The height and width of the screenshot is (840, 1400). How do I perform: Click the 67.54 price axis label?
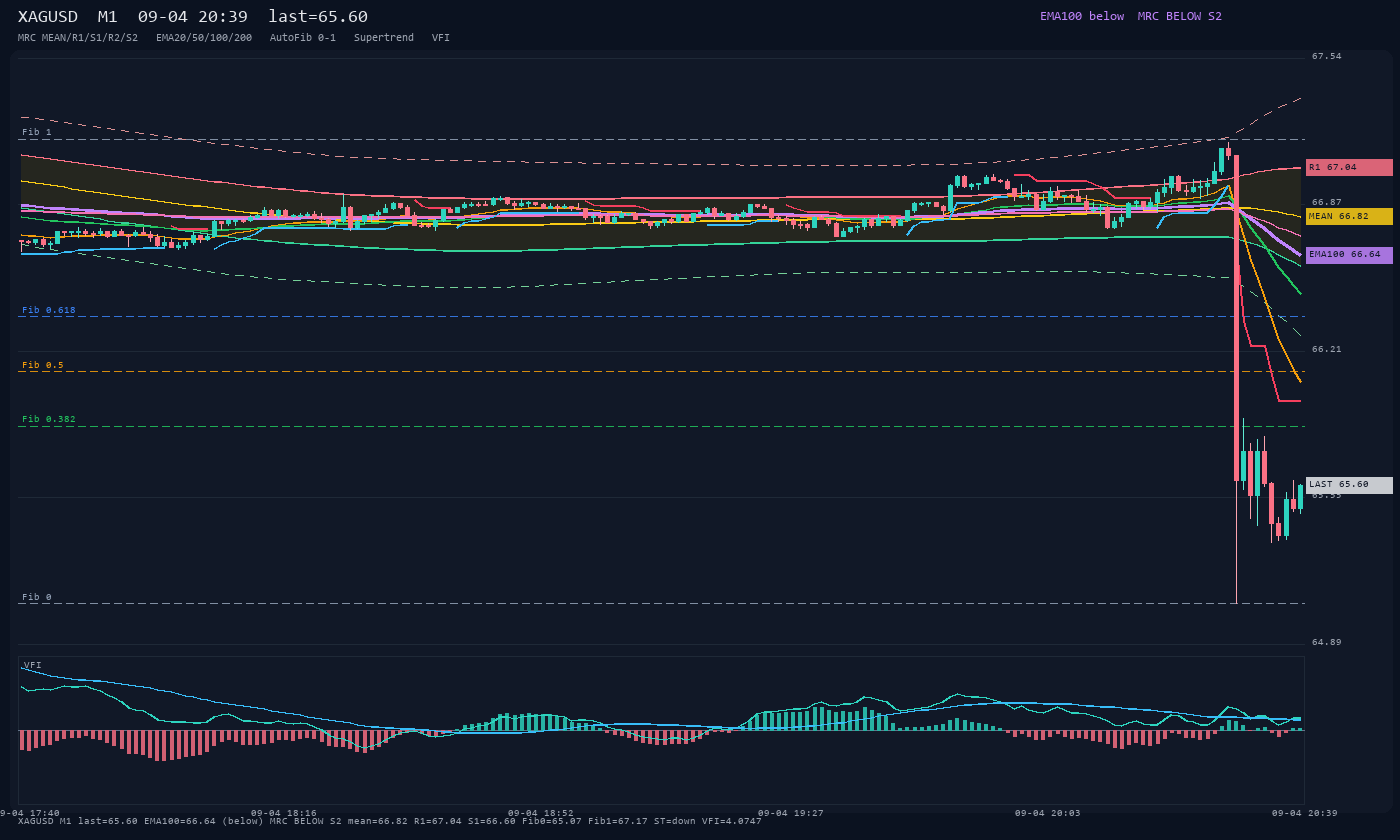tap(1327, 56)
